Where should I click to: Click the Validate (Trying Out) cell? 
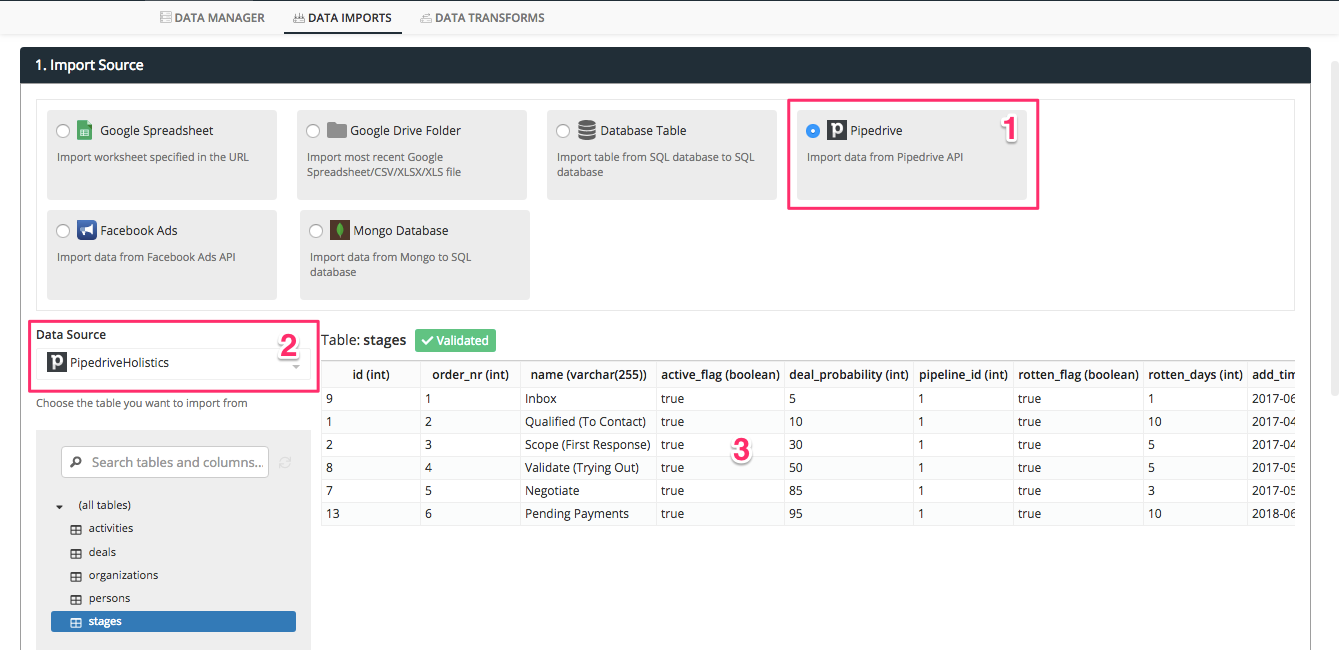[x=589, y=467]
